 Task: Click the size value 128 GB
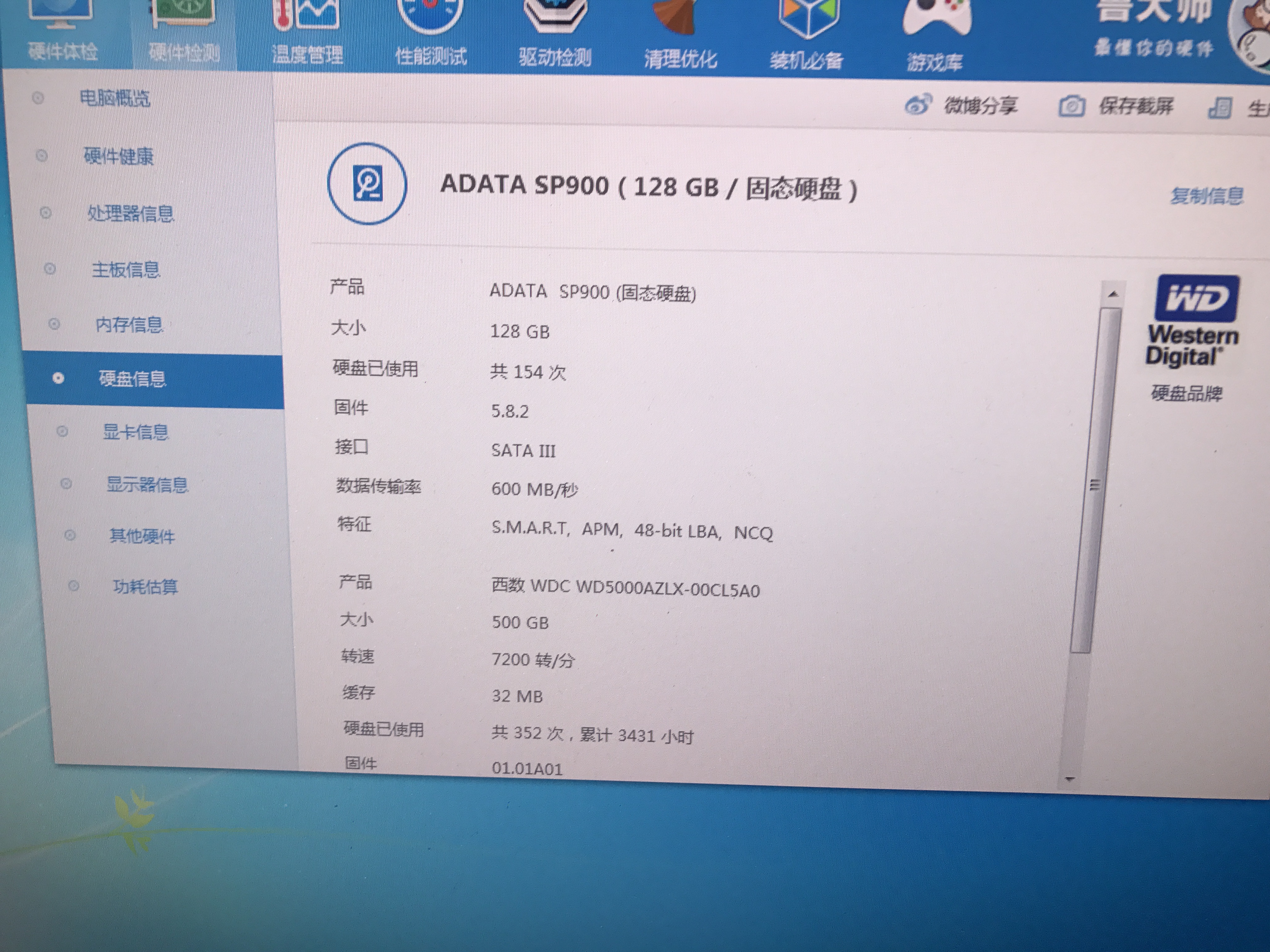tap(520, 332)
